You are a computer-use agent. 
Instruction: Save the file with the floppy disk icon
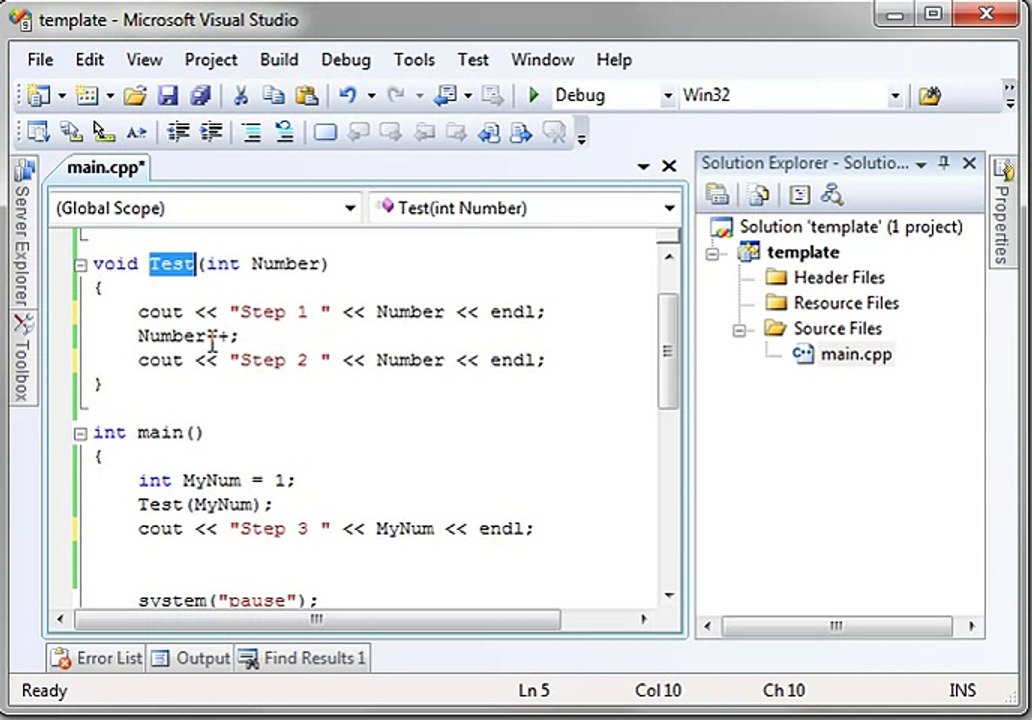168,96
